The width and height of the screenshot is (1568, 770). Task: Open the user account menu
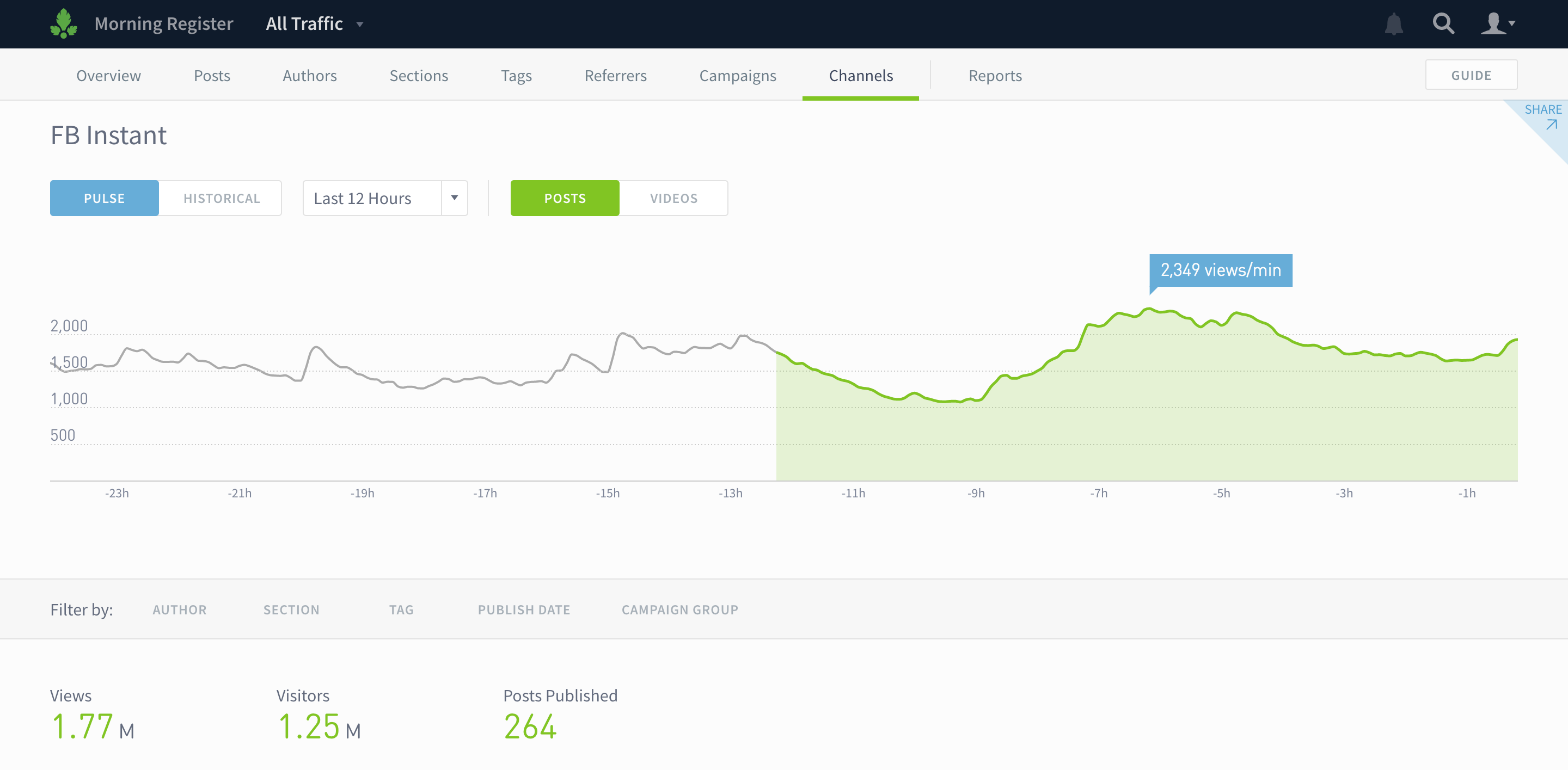[1497, 24]
